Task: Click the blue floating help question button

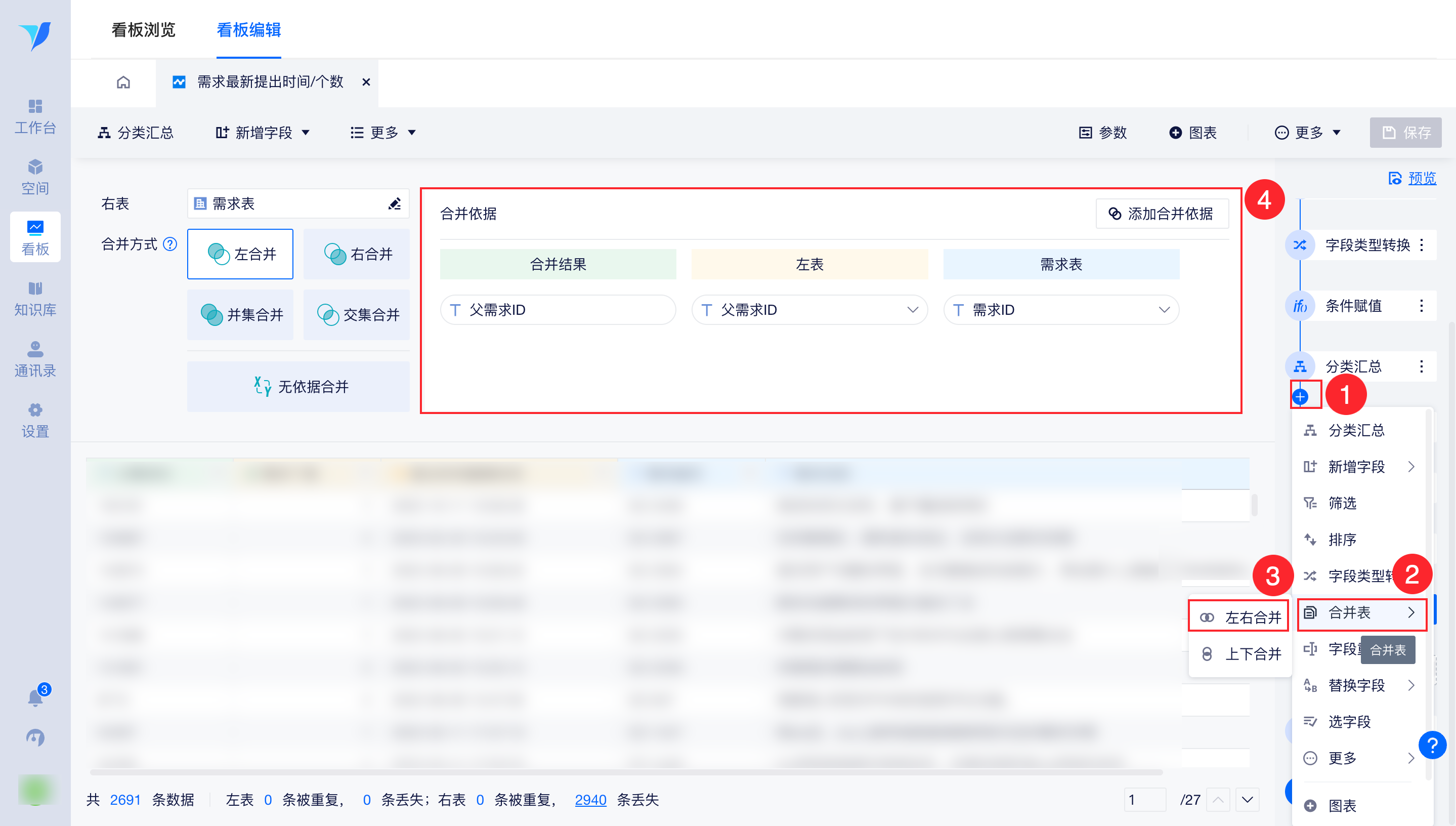Action: 1432,745
